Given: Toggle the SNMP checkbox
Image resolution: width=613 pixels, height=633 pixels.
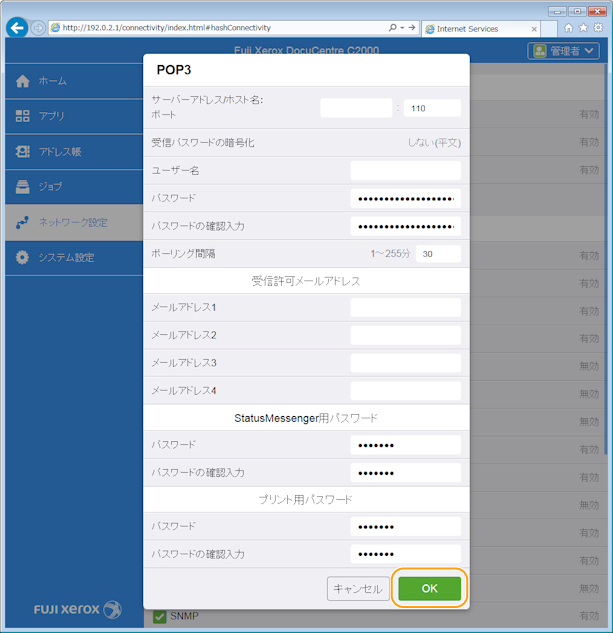Looking at the screenshot, I should click(159, 617).
